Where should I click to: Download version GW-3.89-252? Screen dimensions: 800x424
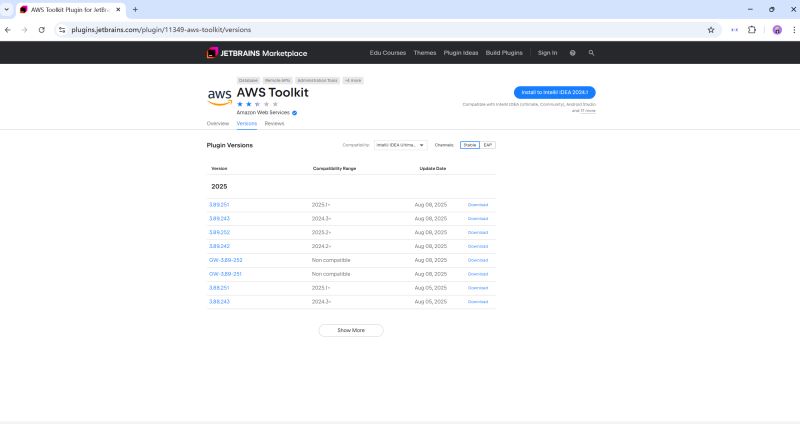pyautogui.click(x=478, y=260)
